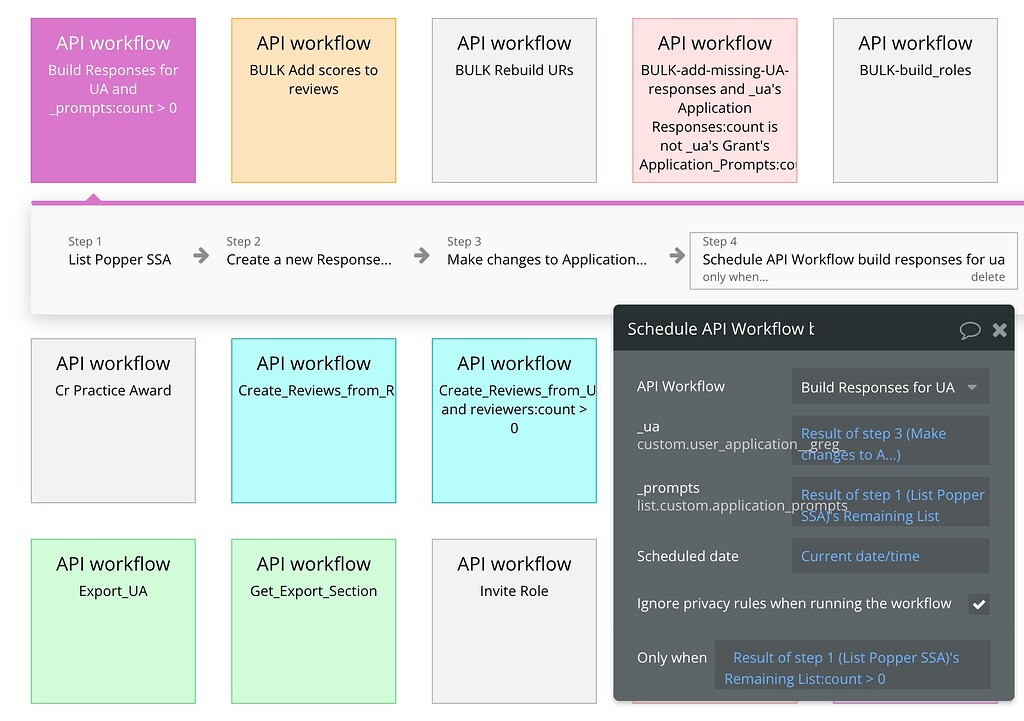Open the API Workflow dropdown

tap(889, 387)
